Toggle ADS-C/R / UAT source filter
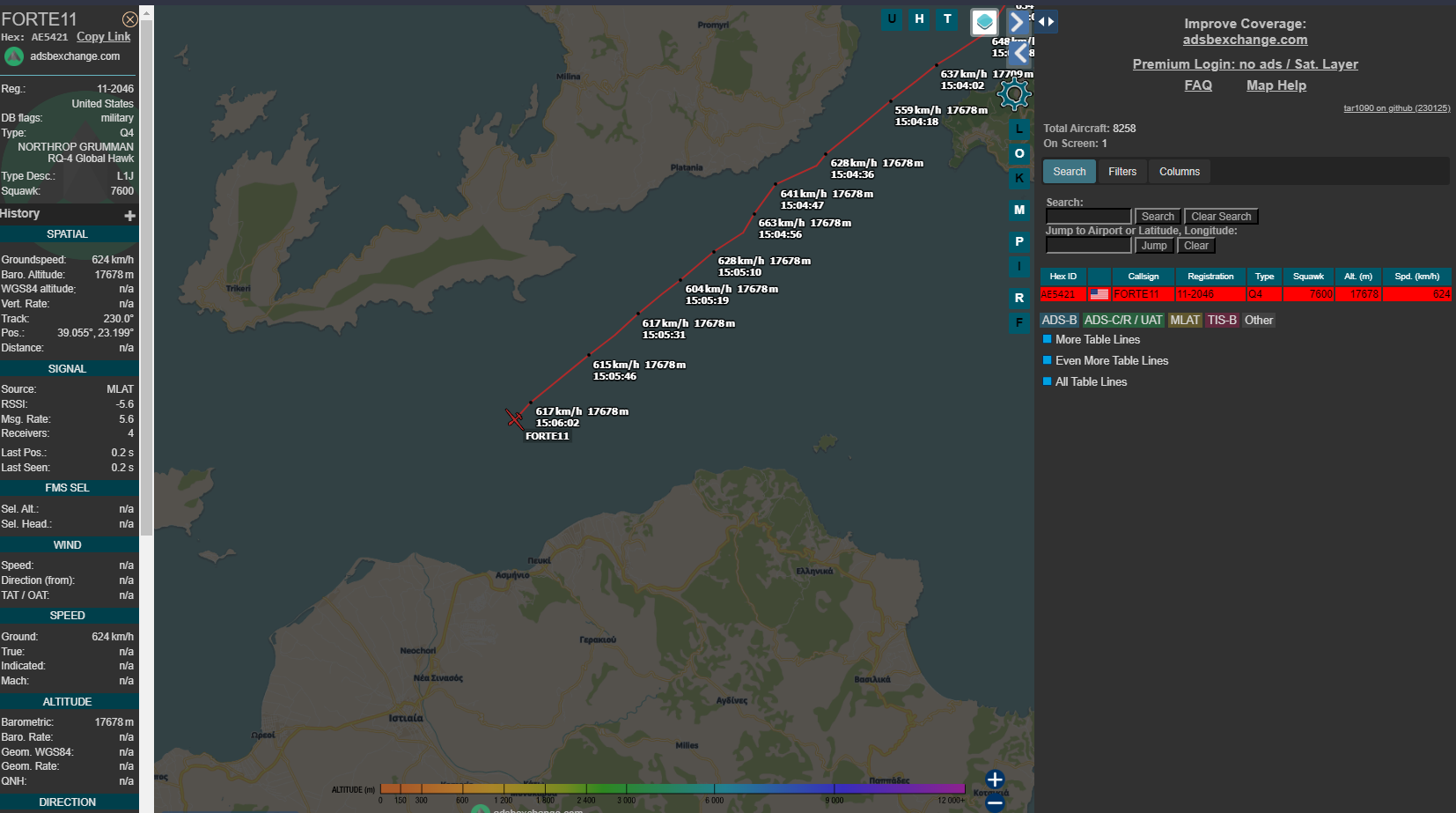This screenshot has height=813, width=1456. [1123, 320]
